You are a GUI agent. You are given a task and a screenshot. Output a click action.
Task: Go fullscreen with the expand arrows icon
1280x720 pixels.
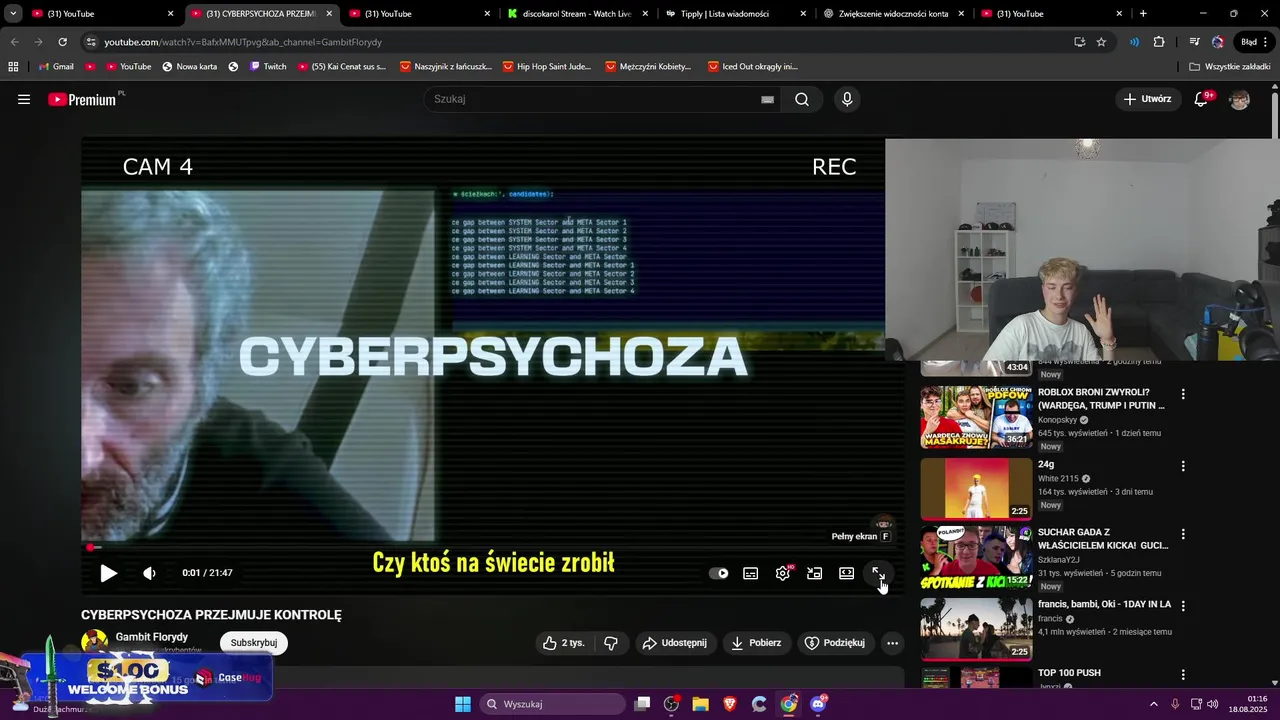(x=878, y=573)
